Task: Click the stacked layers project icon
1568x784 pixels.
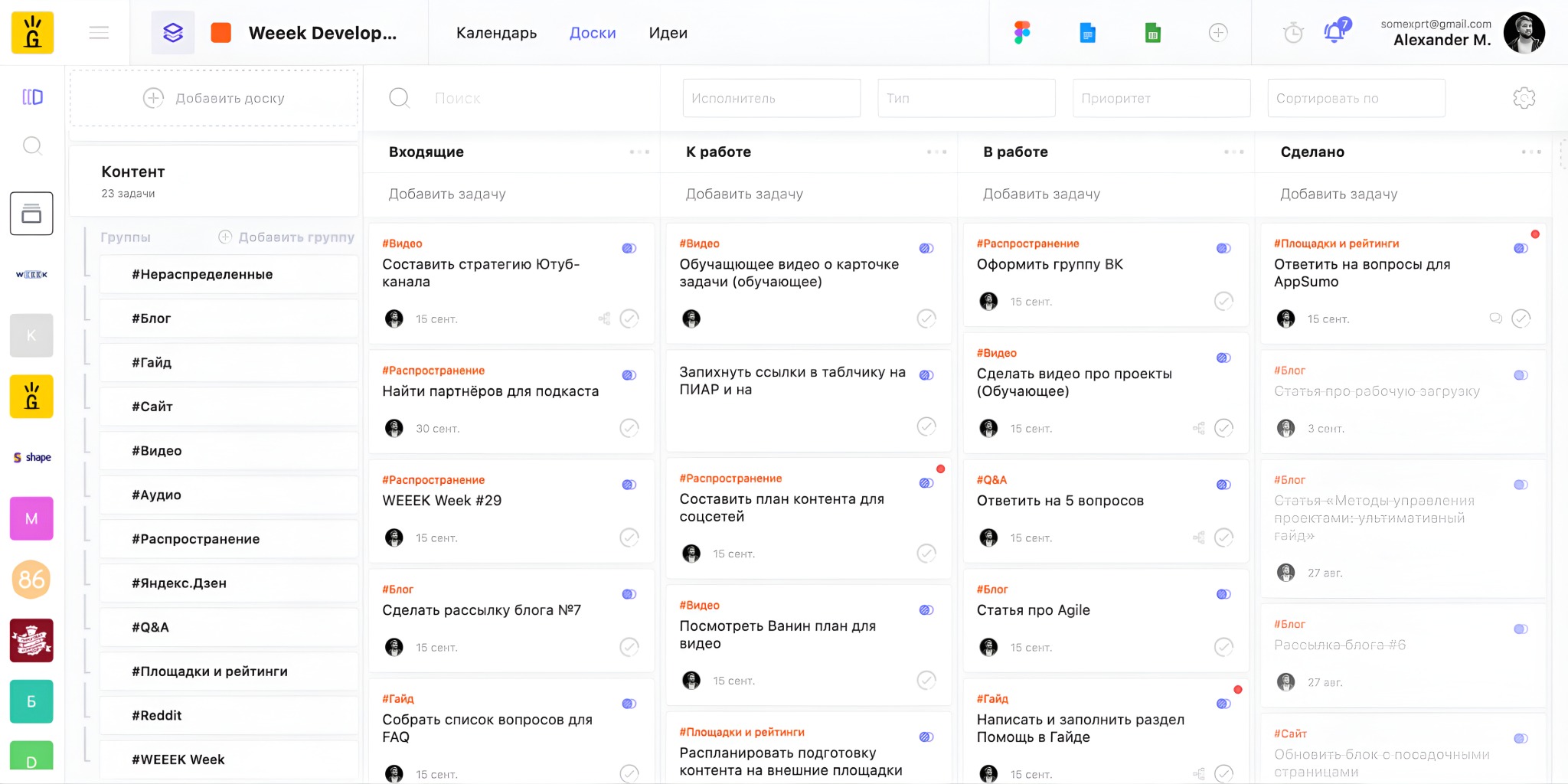Action: click(173, 33)
